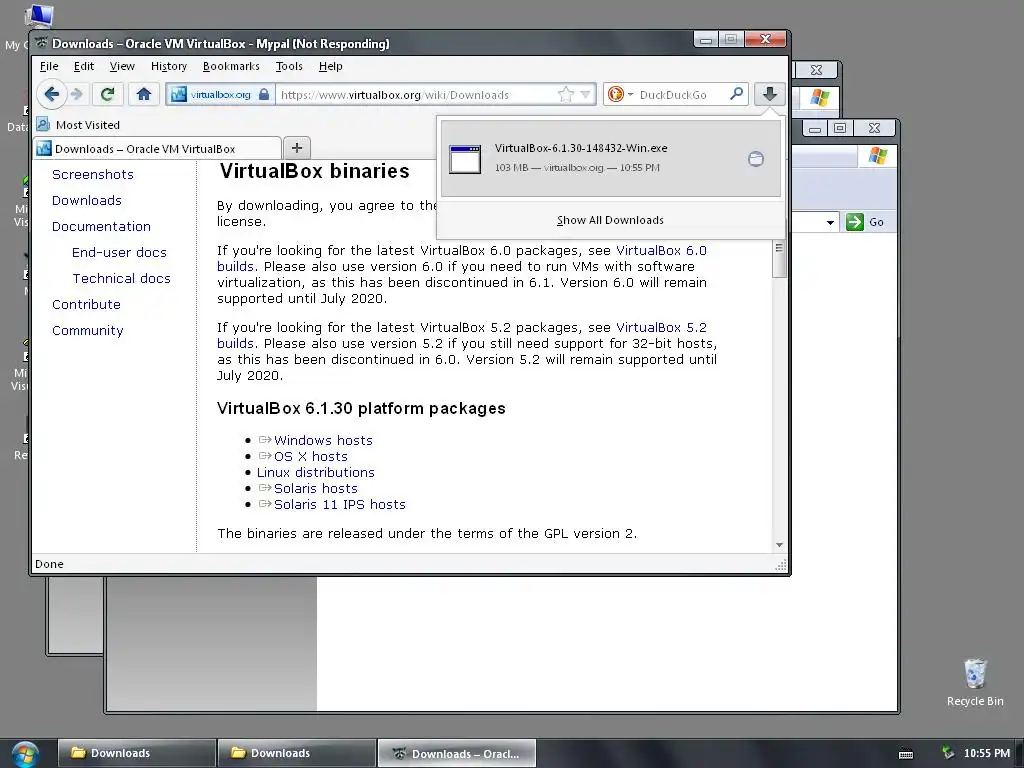Click the Done status bar text
Image resolution: width=1024 pixels, height=768 pixels.
point(49,564)
